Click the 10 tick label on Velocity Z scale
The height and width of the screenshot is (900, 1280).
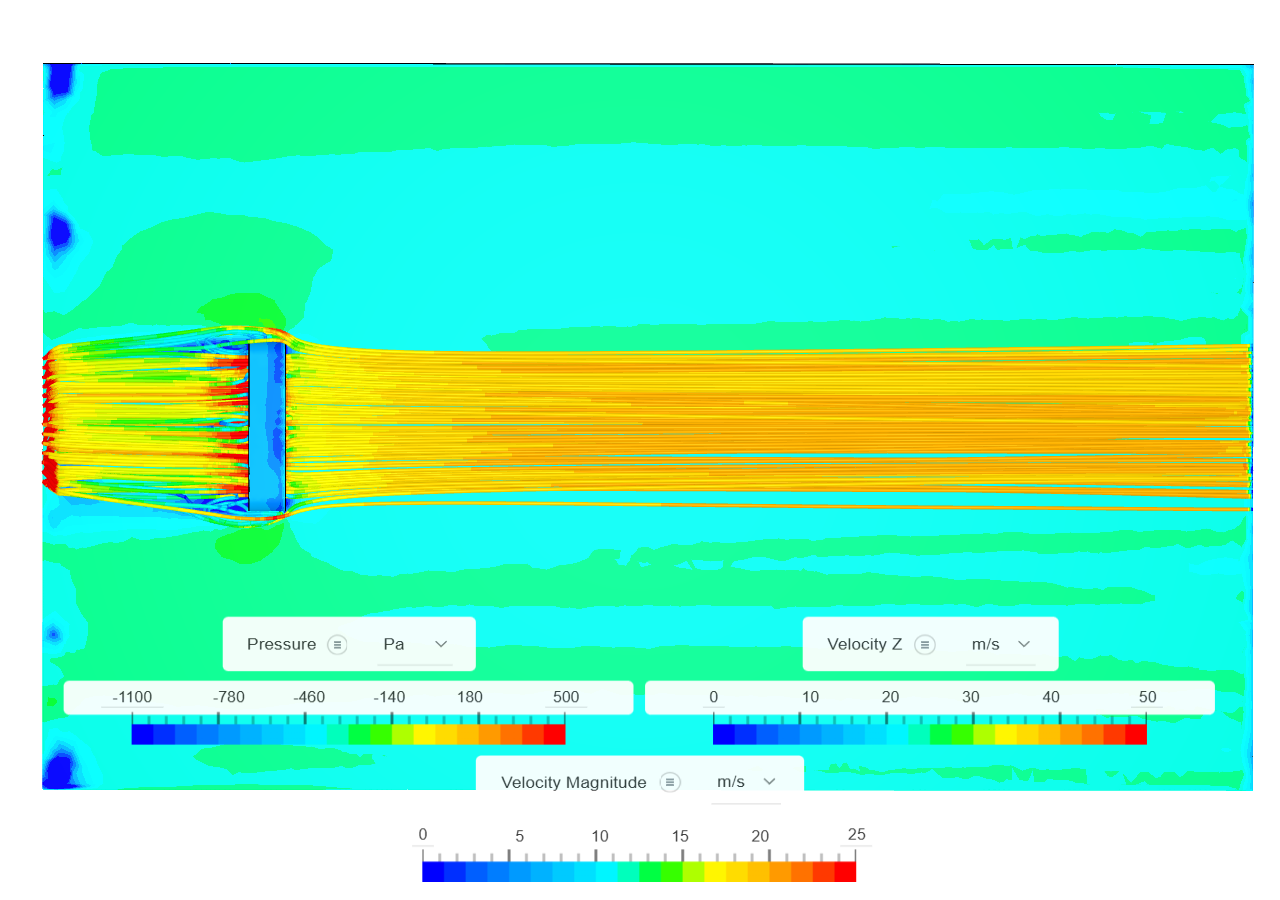tap(810, 697)
